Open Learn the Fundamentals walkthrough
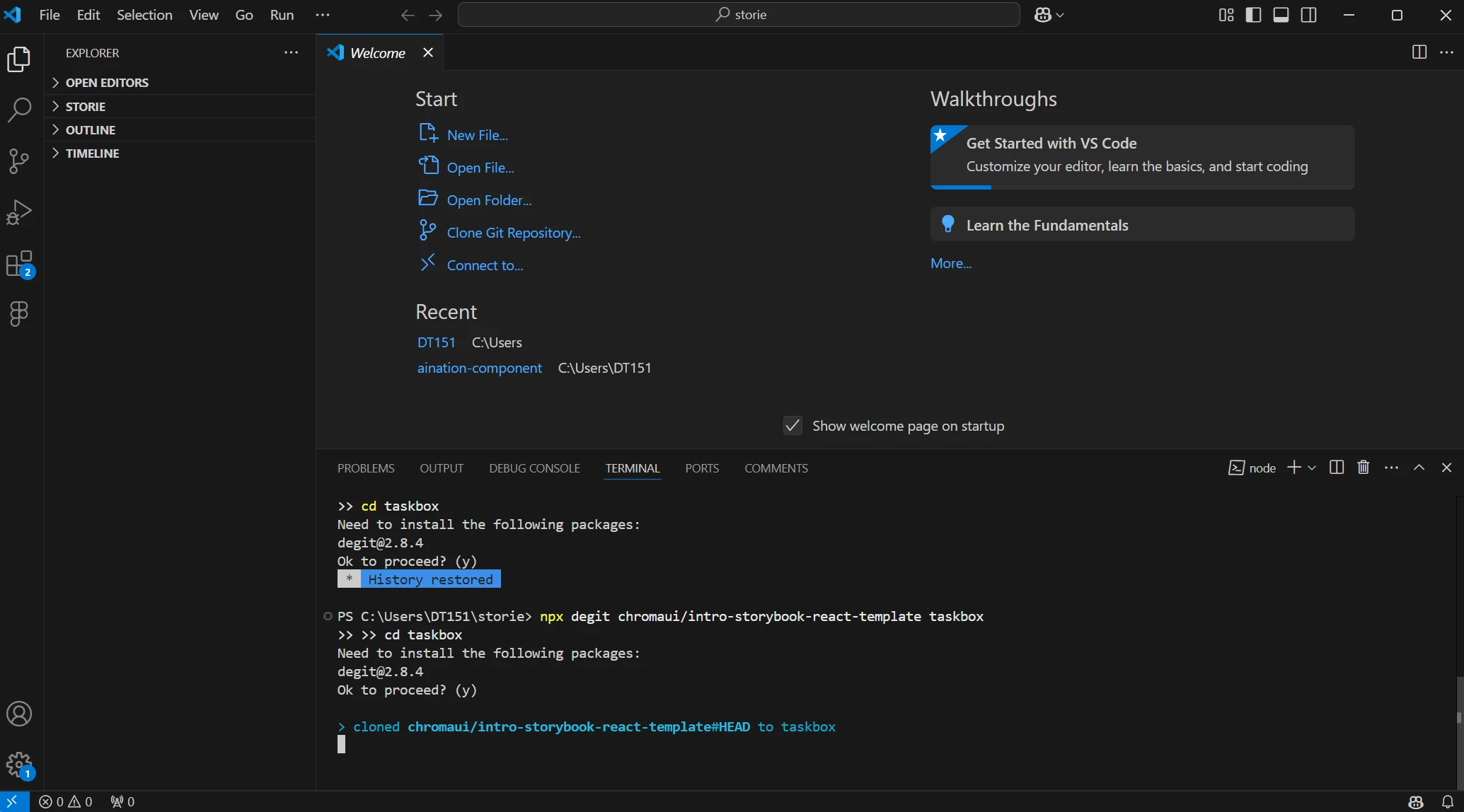This screenshot has height=812, width=1464. [1143, 225]
